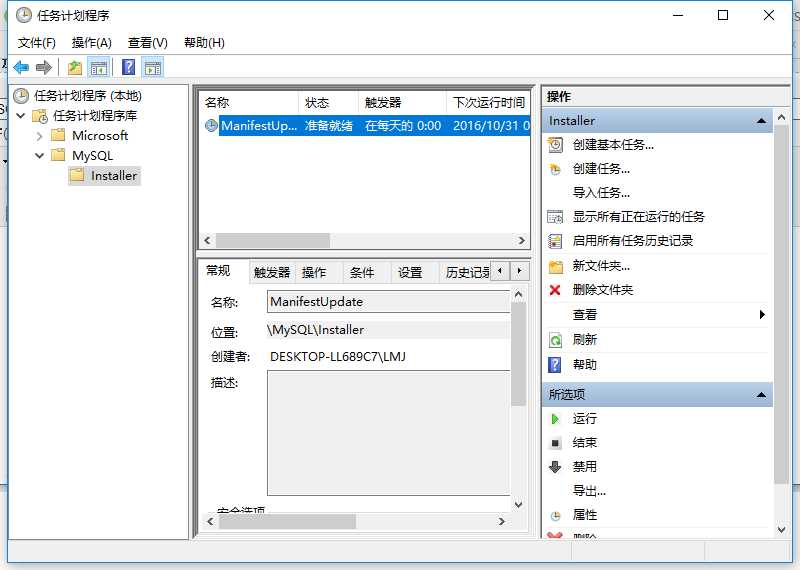Click the green Refresh (刷新) icon
The width and height of the screenshot is (800, 570).
[555, 339]
